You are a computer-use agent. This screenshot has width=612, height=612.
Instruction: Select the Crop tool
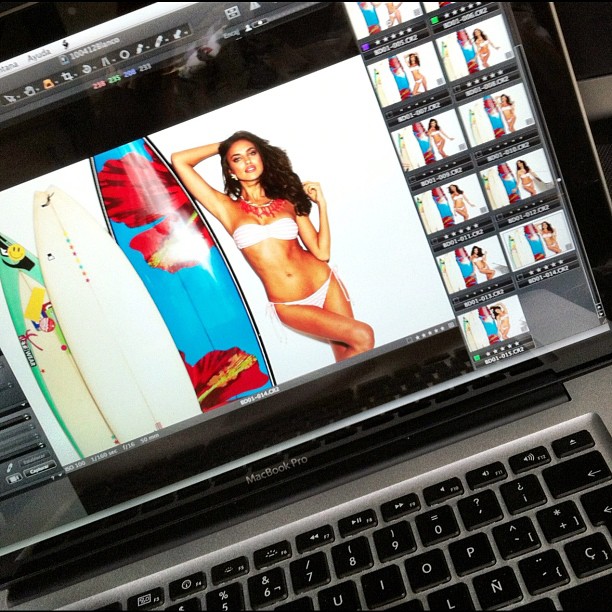tap(68, 76)
